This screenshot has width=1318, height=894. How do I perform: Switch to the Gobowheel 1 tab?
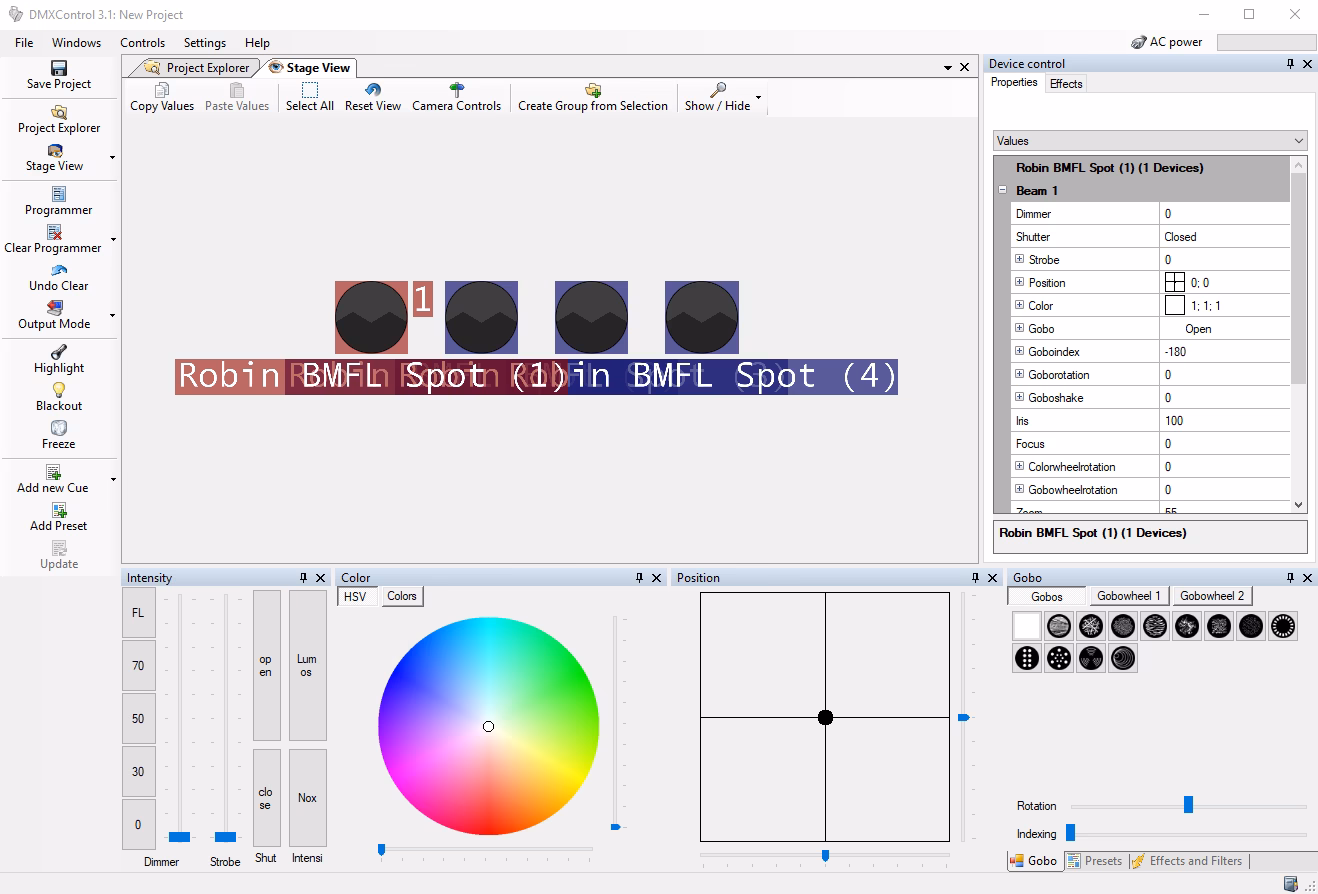click(x=1129, y=596)
